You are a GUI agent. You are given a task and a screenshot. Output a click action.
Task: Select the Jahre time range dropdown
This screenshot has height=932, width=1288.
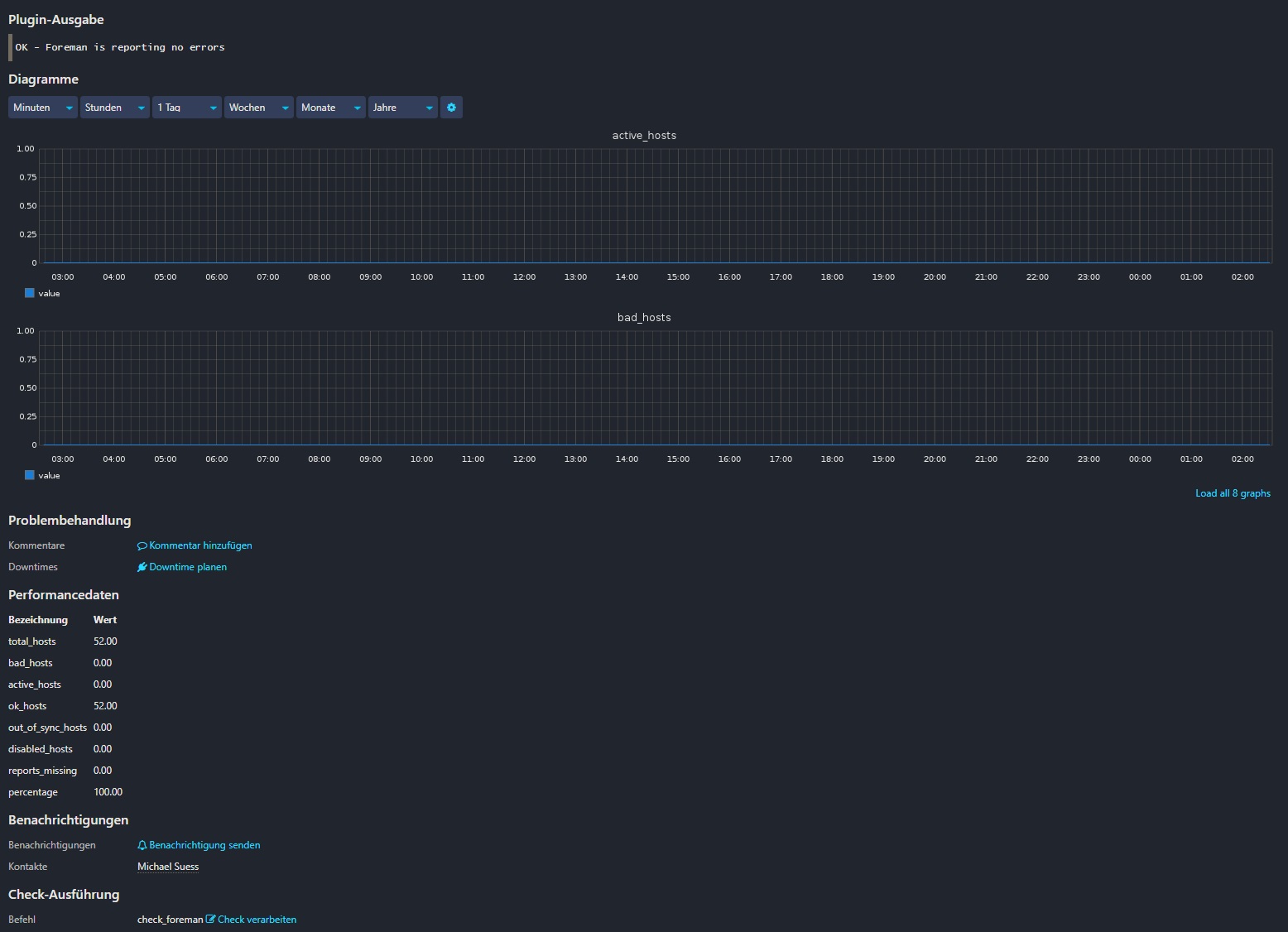click(x=402, y=108)
